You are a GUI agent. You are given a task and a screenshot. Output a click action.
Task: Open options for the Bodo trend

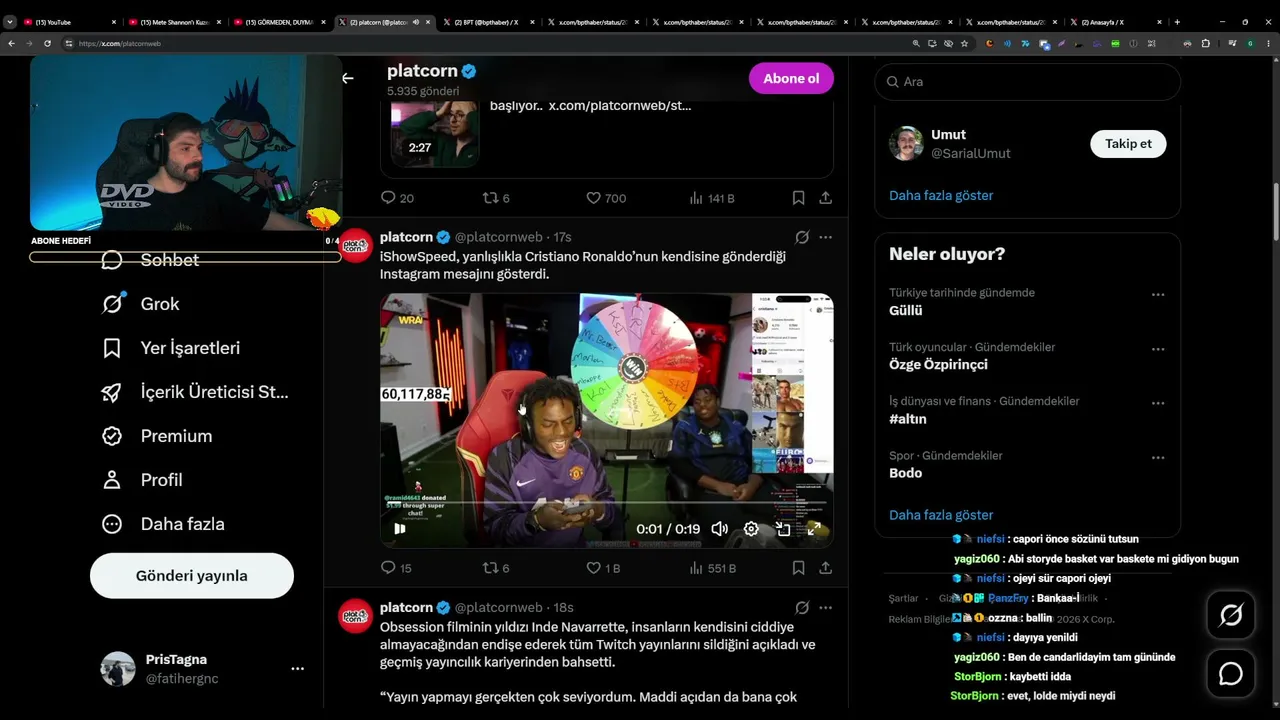(x=1158, y=457)
